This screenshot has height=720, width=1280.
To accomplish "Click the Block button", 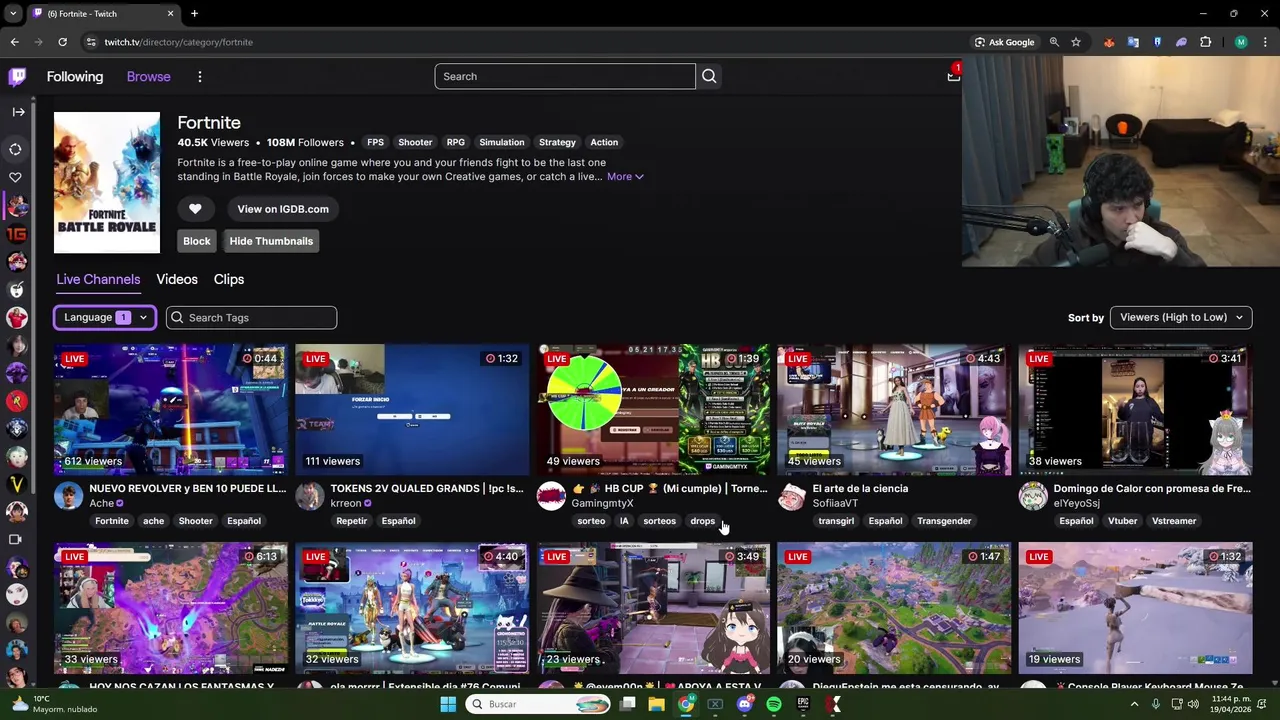I will click(x=197, y=241).
